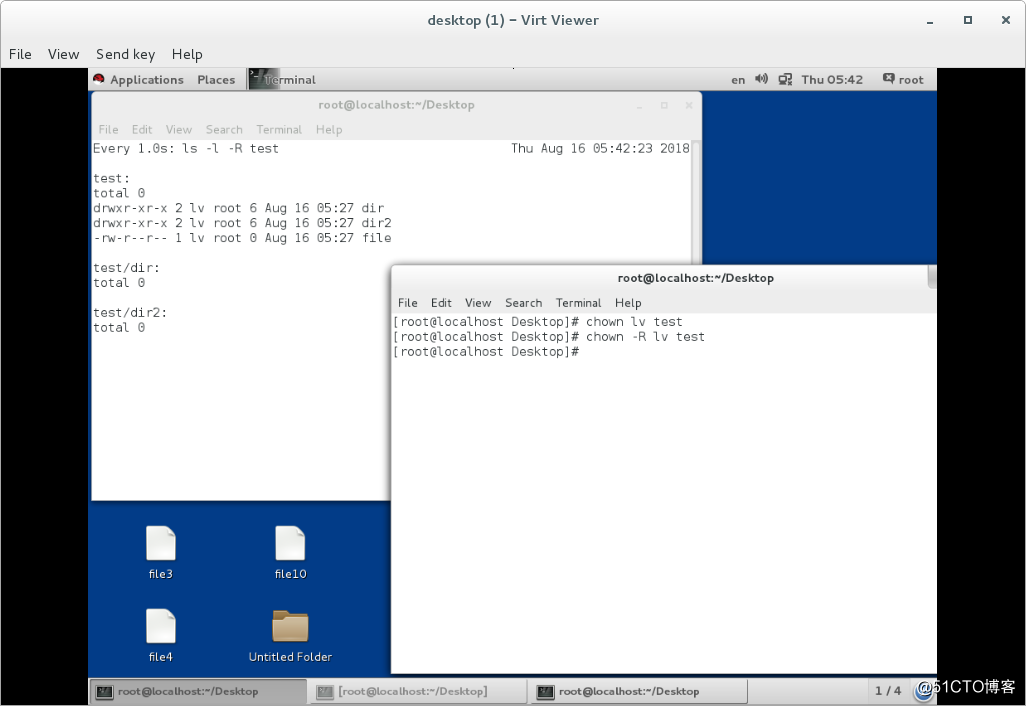Click the background terminal title bar
Image resolution: width=1026 pixels, height=706 pixels.
[396, 105]
